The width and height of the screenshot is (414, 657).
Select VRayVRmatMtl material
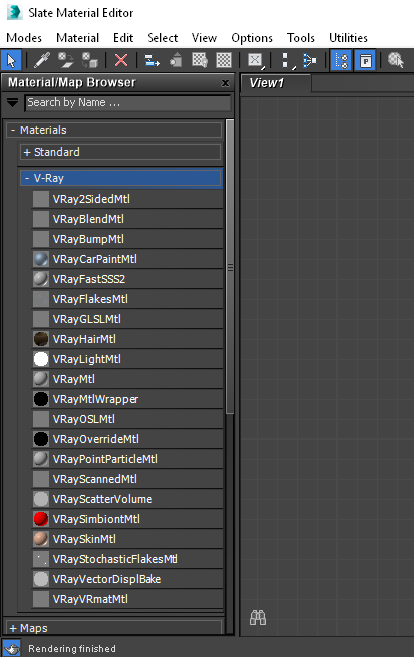click(x=127, y=599)
